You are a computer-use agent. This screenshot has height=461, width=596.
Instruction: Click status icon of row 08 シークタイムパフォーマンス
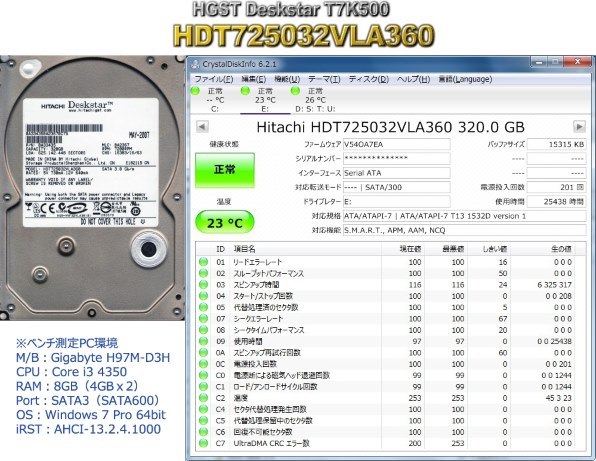(x=204, y=330)
